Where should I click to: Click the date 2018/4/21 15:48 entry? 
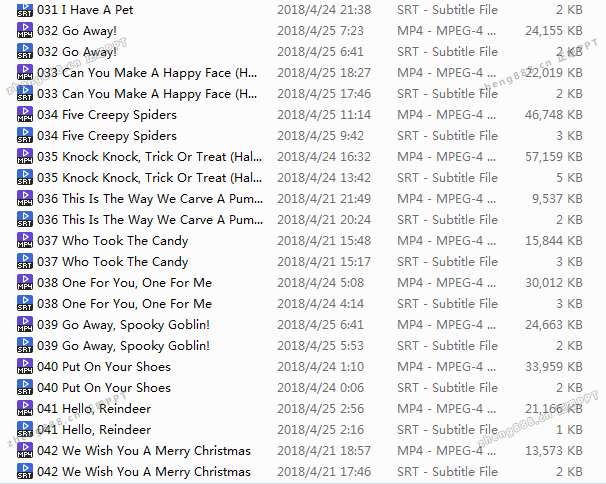tap(324, 240)
